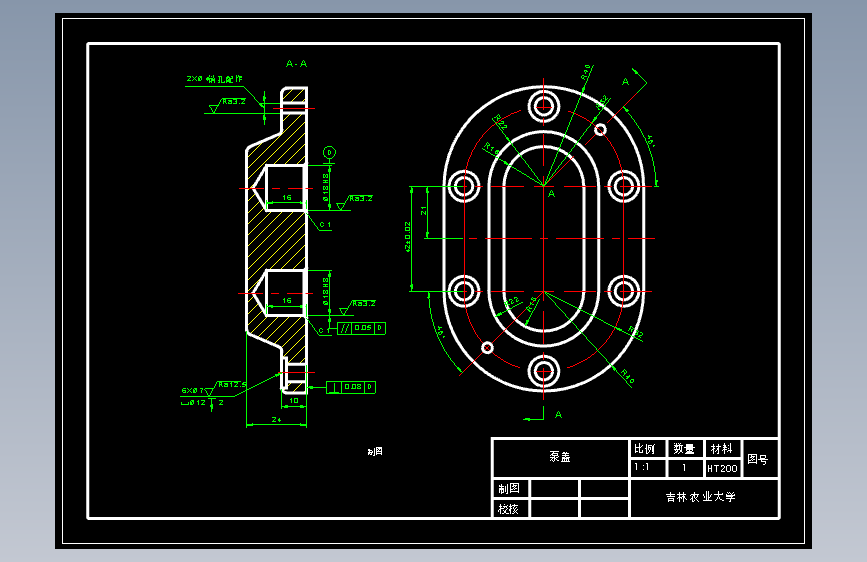Select the 21 vertical dimension

(424, 211)
